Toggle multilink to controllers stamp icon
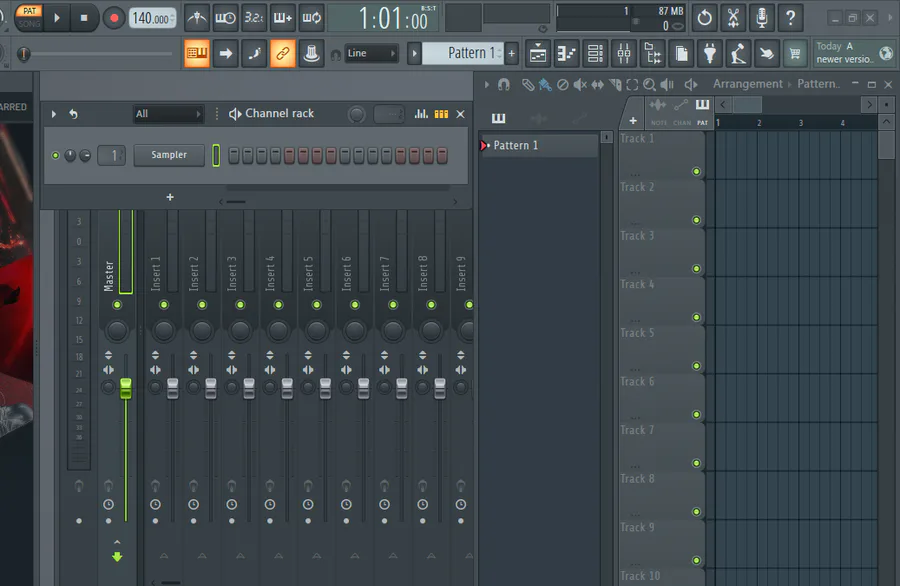900x586 pixels. [311, 53]
